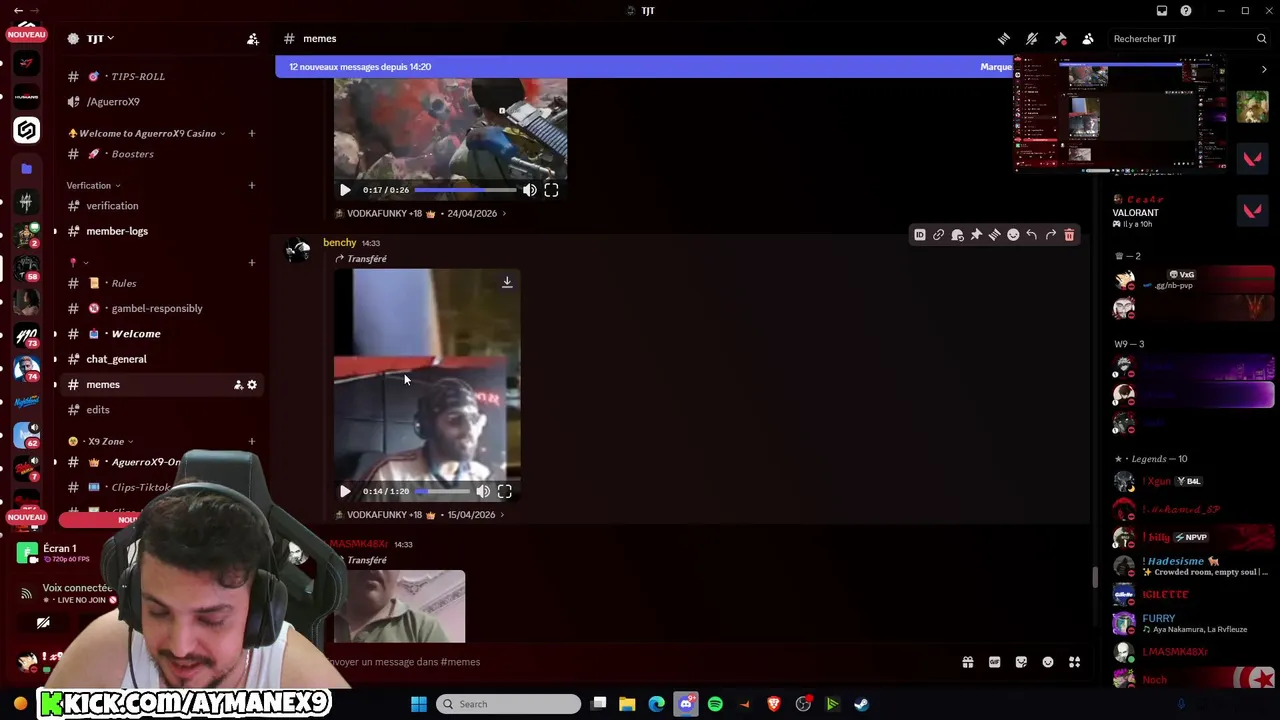Delete benchy's message with trash icon
Viewport: 1280px width, 720px height.
(1069, 235)
